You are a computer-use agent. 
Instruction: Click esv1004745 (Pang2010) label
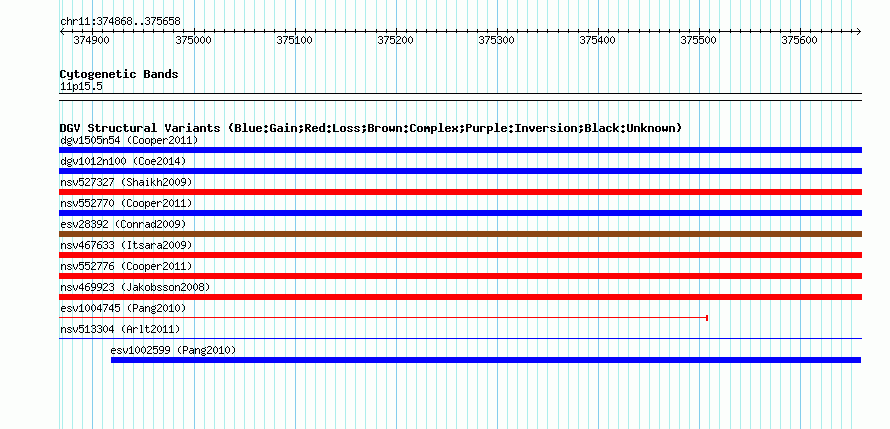click(x=123, y=308)
